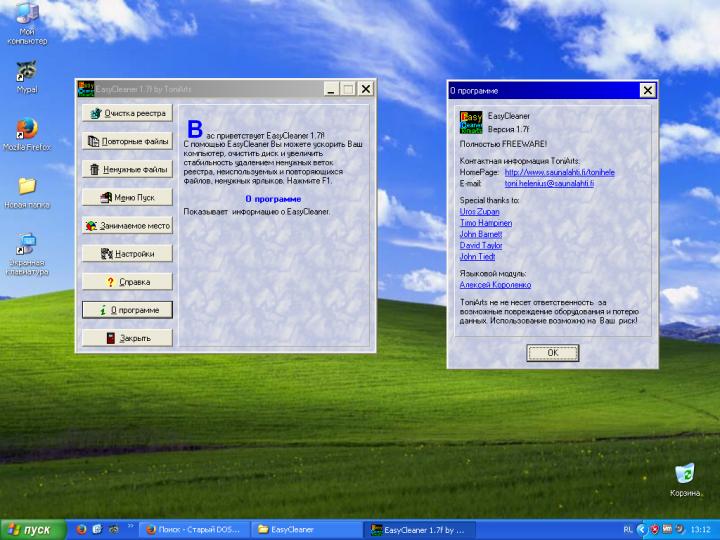Click OK in the О программе dialog
This screenshot has height=540, width=720.
tap(552, 353)
